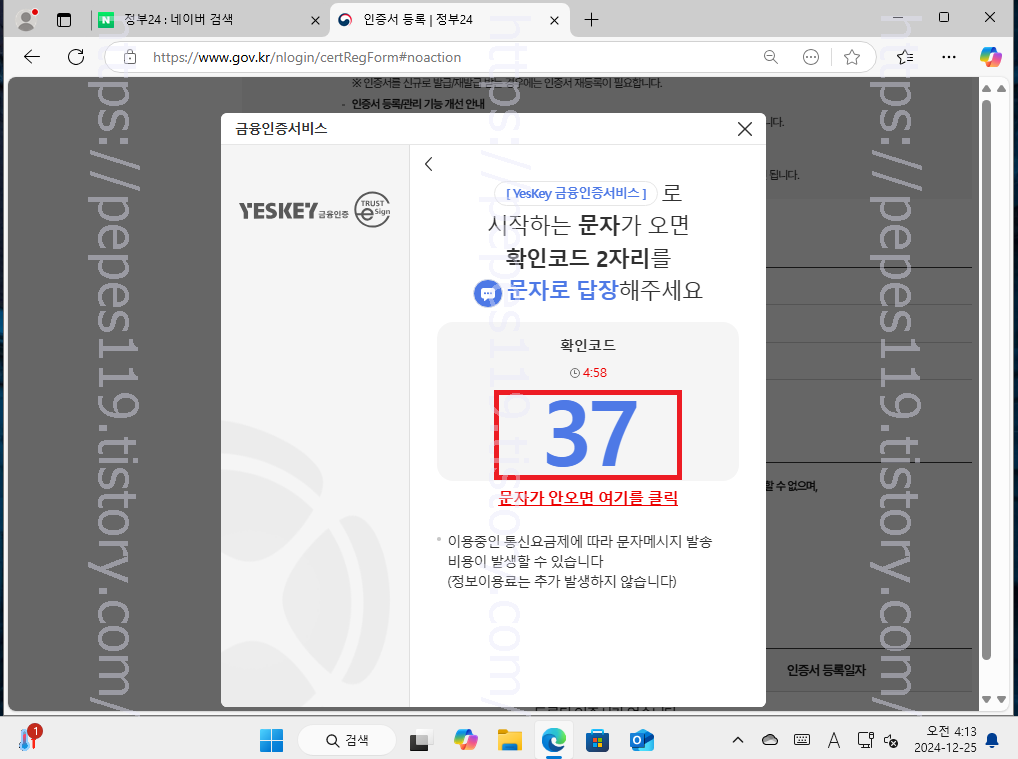Add this page to favorites star
Viewport: 1018px width, 759px height.
tap(852, 57)
